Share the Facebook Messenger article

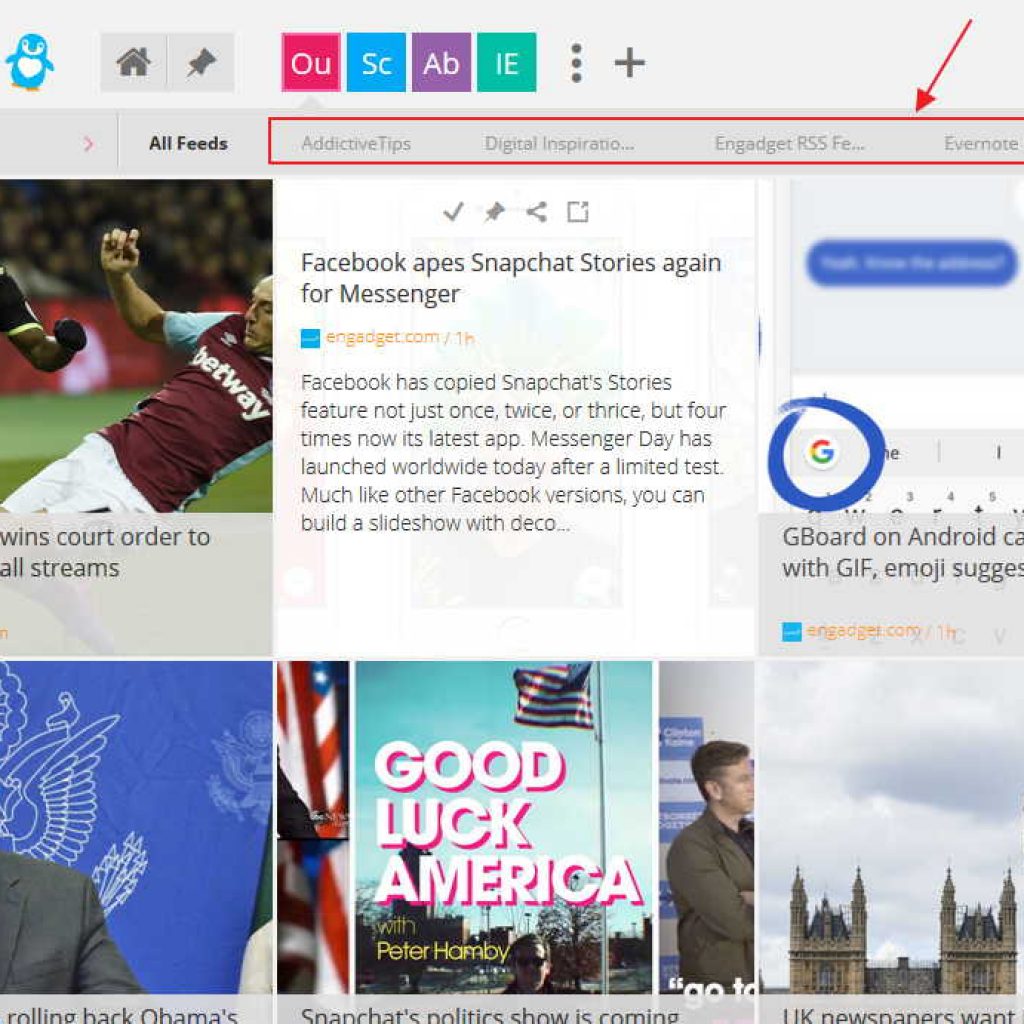pos(536,212)
